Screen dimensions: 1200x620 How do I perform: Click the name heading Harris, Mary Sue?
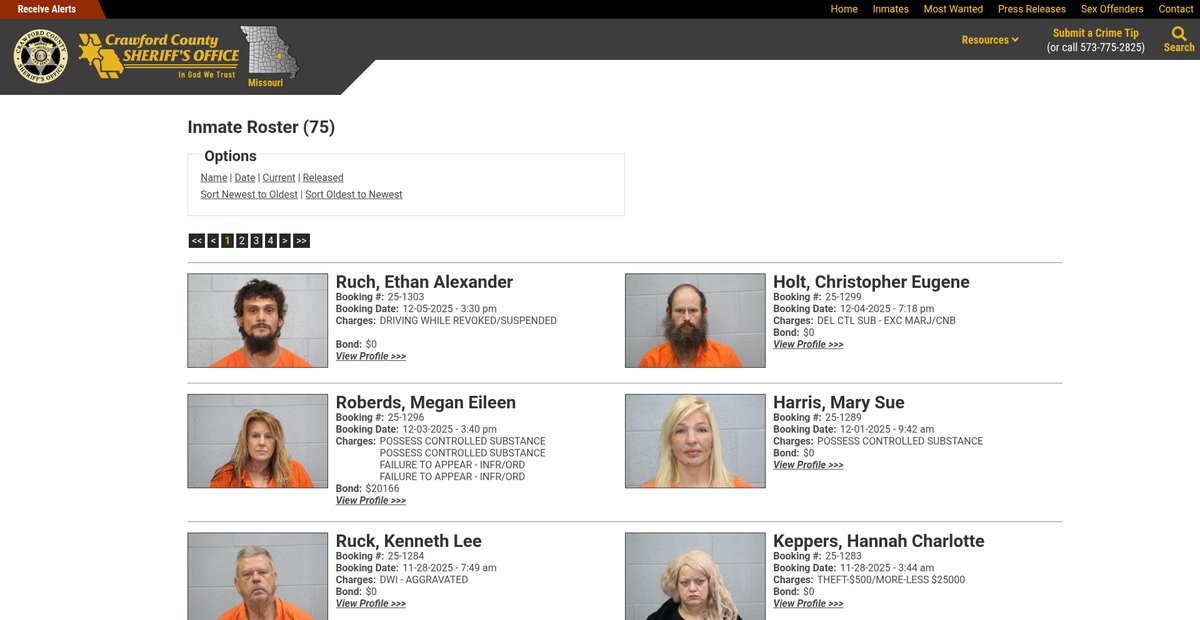pyautogui.click(x=839, y=402)
